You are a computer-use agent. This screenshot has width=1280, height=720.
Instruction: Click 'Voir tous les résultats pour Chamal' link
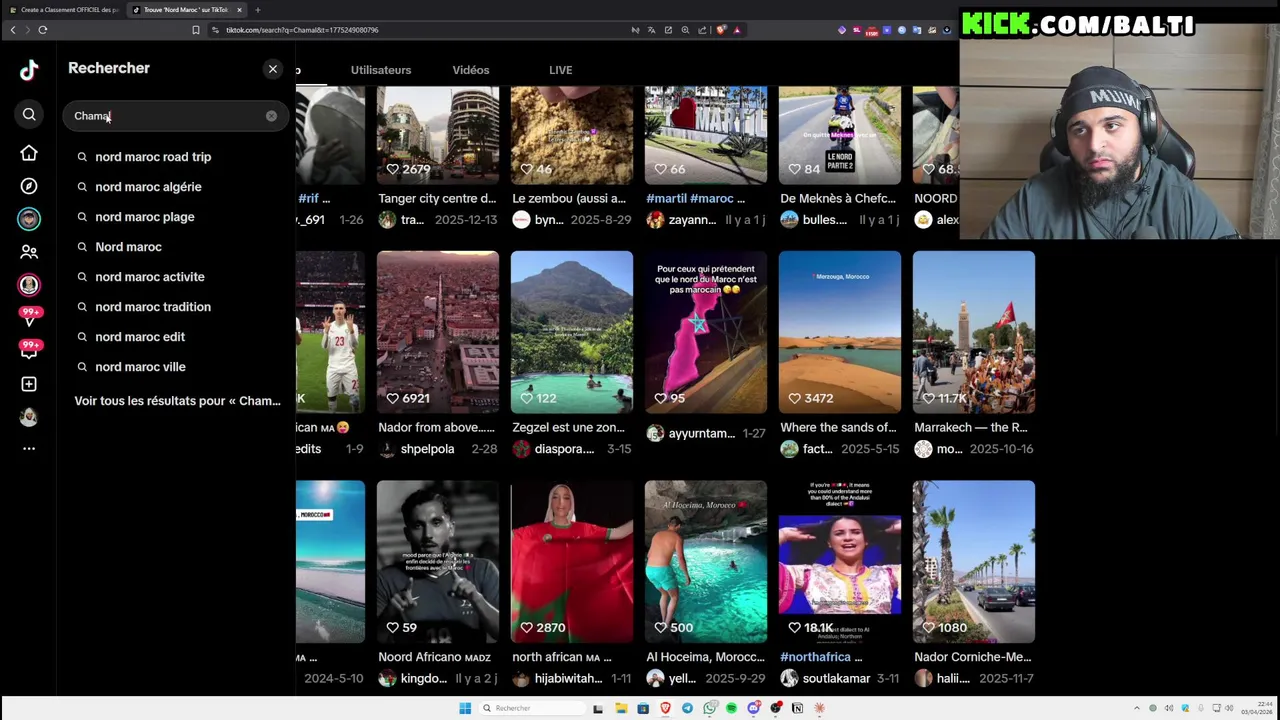177,401
